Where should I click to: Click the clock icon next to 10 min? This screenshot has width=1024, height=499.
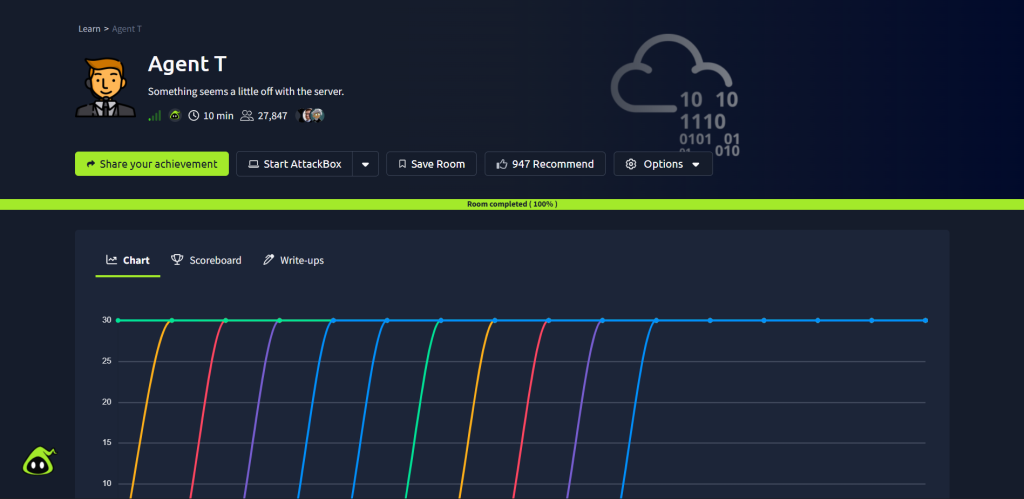194,116
